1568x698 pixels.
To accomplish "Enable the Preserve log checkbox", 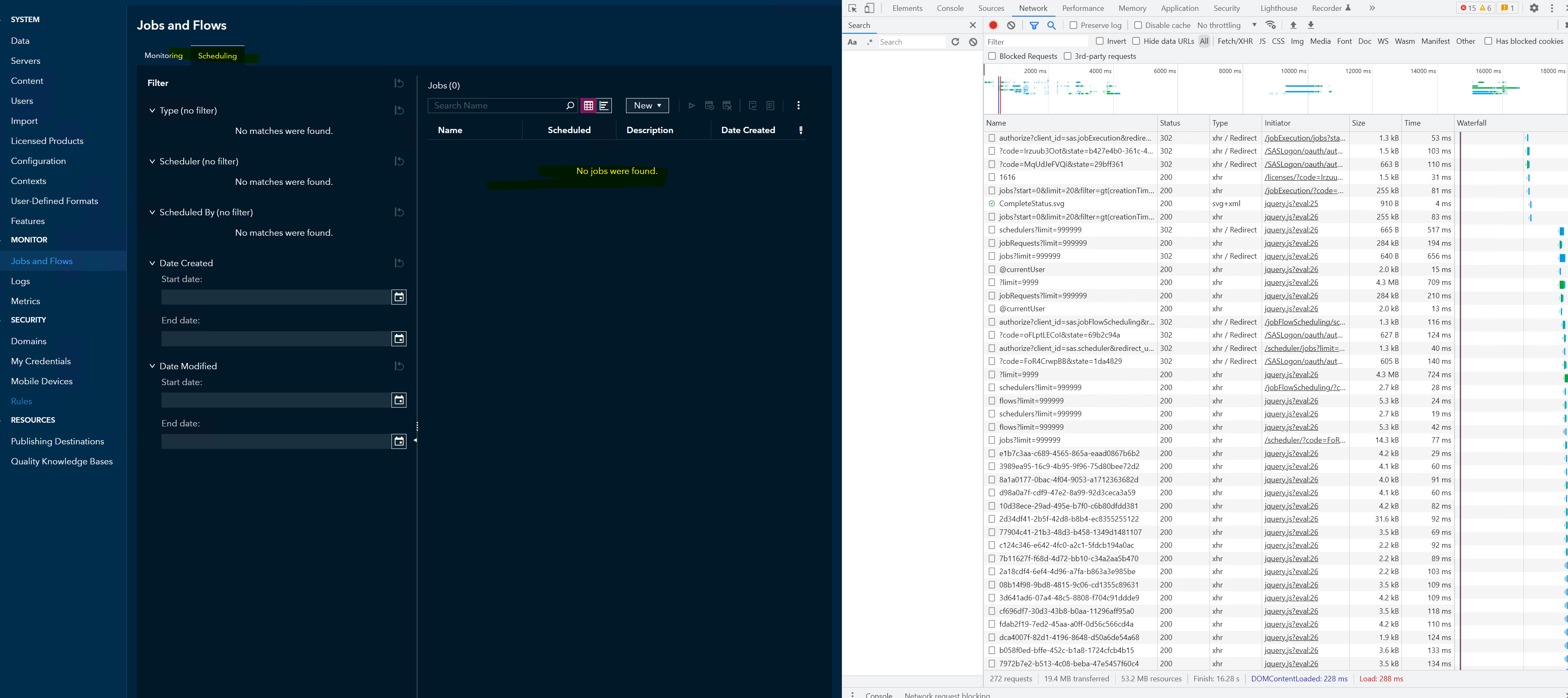I will pos(1074,25).
